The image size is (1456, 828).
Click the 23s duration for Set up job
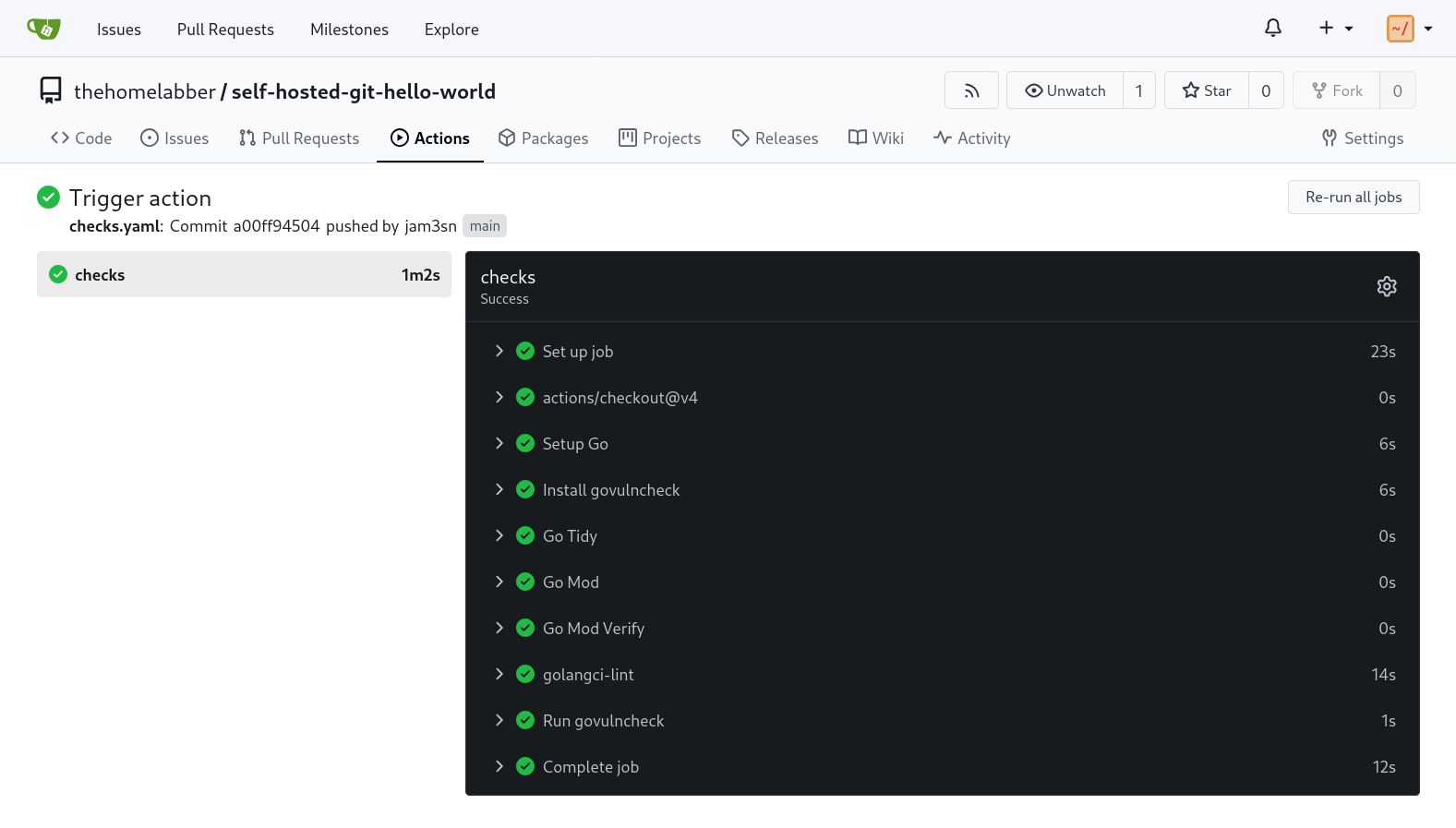pos(1383,352)
